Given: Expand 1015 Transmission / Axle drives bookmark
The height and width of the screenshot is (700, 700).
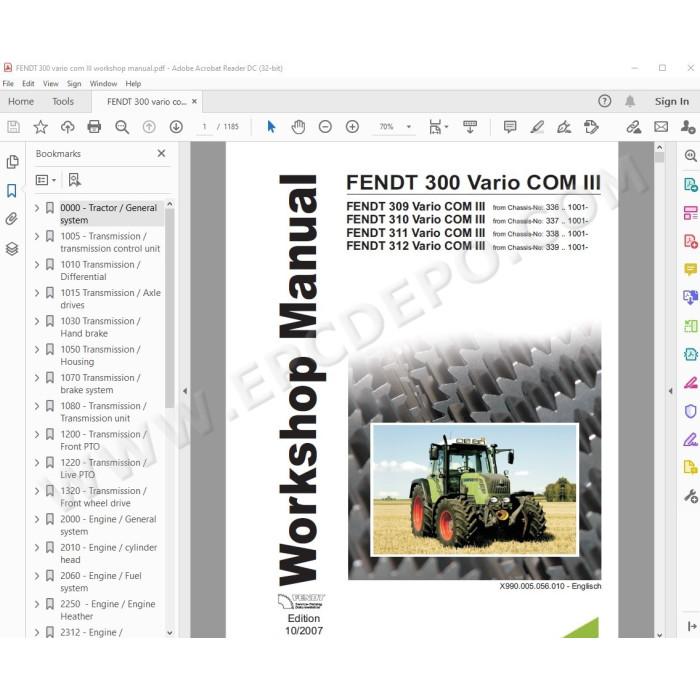Looking at the screenshot, I should pos(37,293).
